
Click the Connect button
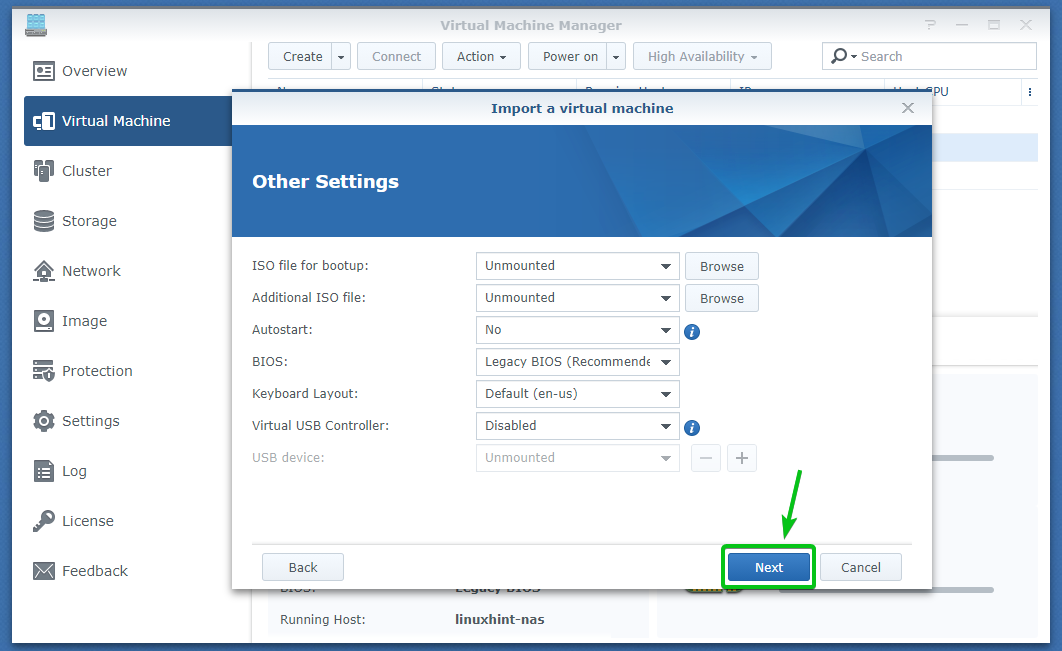coord(396,56)
